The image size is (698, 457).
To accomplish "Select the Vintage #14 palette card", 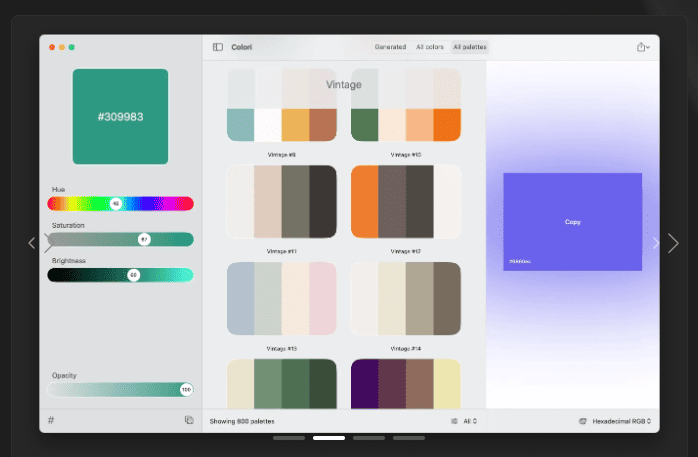I will (x=406, y=299).
